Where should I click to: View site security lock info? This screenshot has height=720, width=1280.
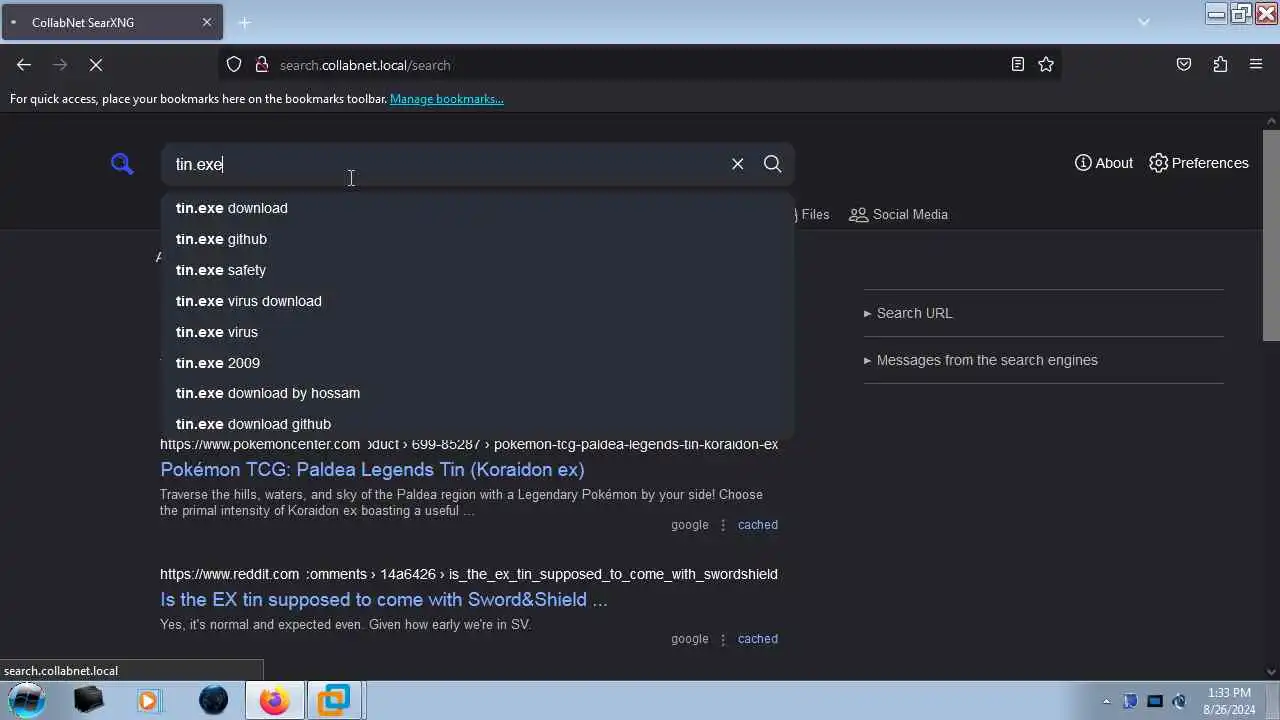click(x=262, y=65)
